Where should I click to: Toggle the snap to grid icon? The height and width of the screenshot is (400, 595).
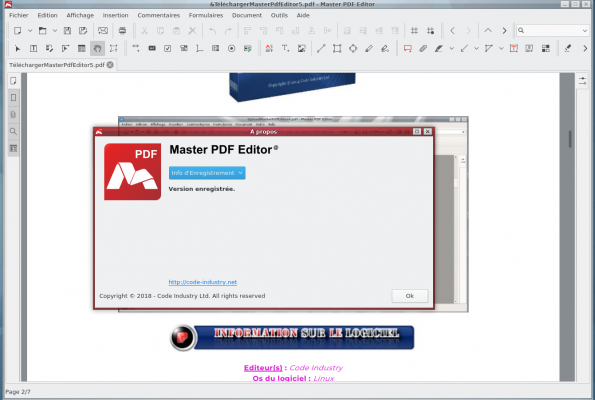tap(430, 31)
